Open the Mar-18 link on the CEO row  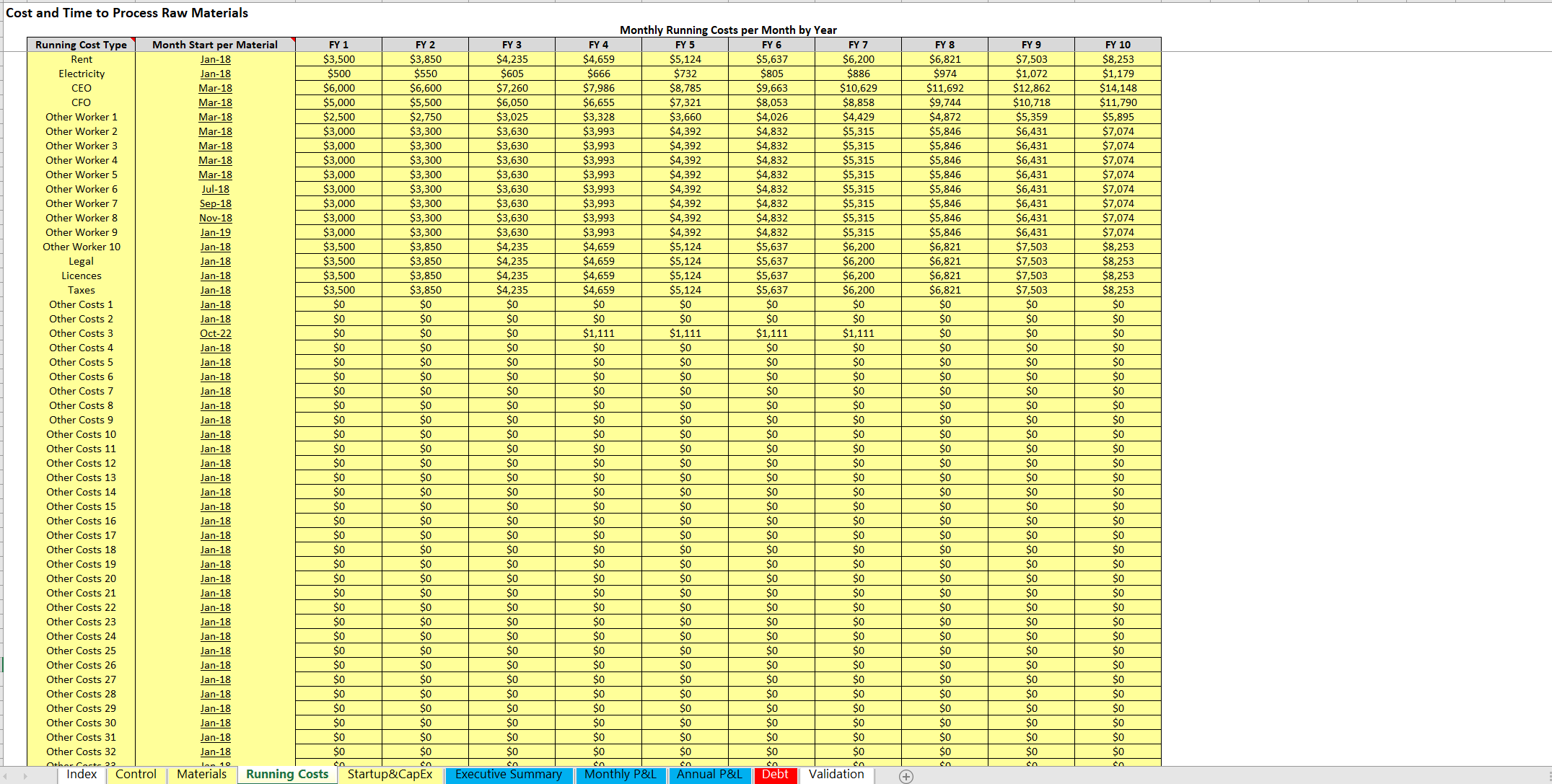[215, 88]
